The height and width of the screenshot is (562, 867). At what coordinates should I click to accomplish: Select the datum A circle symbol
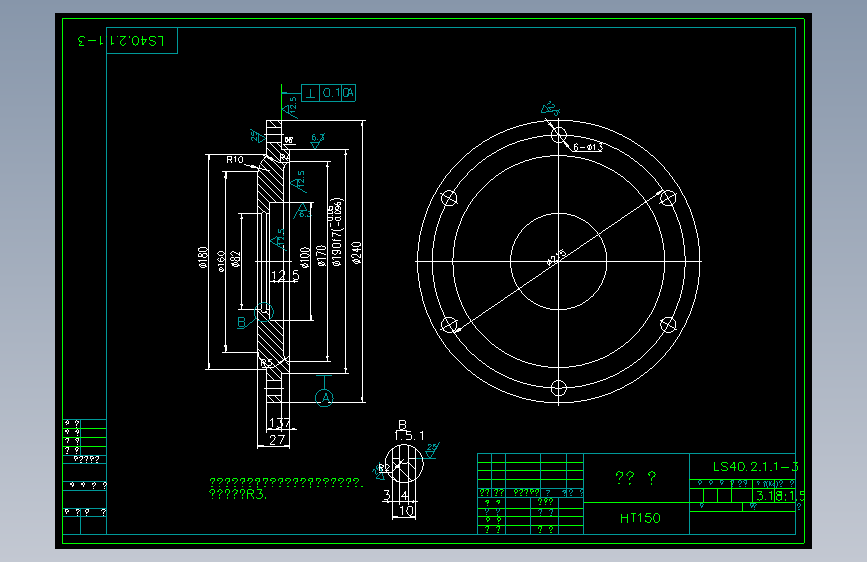click(325, 398)
